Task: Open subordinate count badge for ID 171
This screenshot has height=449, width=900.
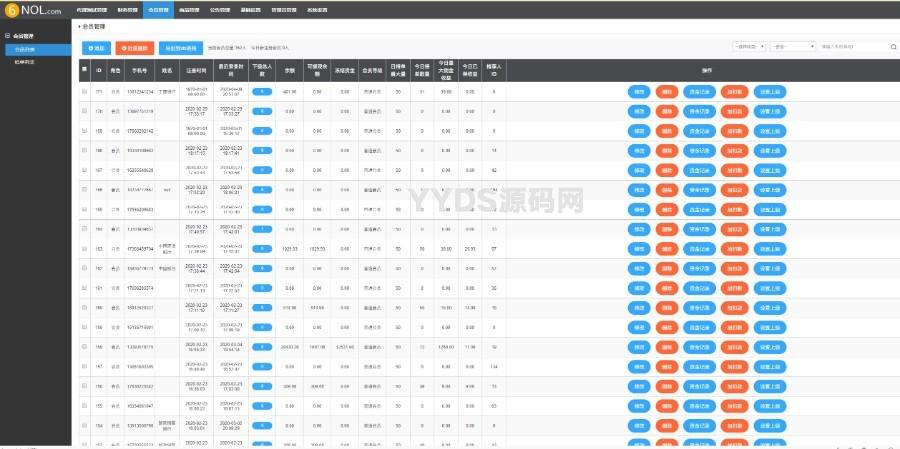Action: (x=261, y=92)
